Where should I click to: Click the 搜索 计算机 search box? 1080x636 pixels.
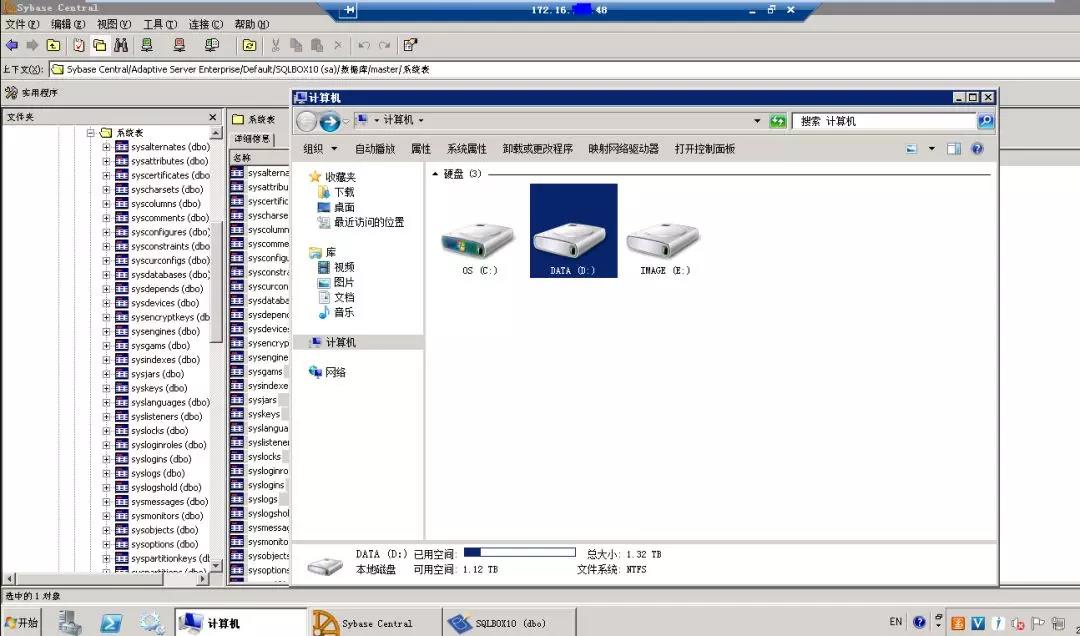884,121
